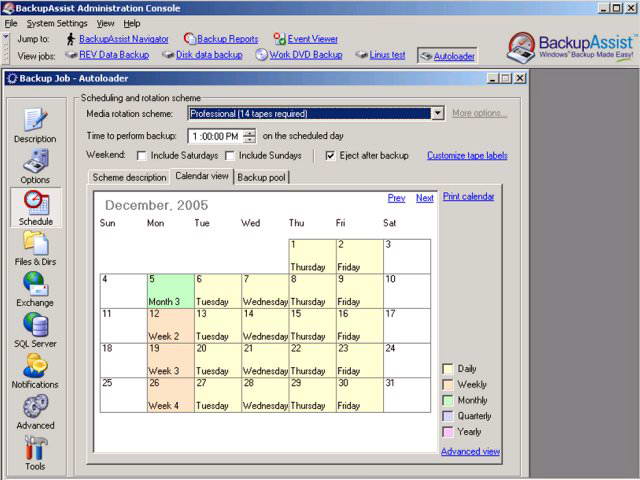The image size is (640, 480).
Task: Open the File menu
Action: pos(11,24)
